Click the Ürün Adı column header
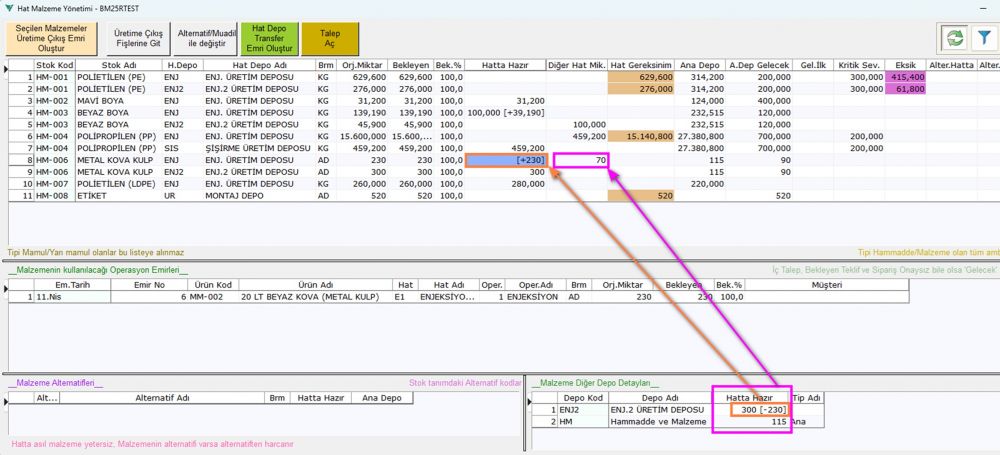The width and height of the screenshot is (1000, 455). click(x=316, y=285)
